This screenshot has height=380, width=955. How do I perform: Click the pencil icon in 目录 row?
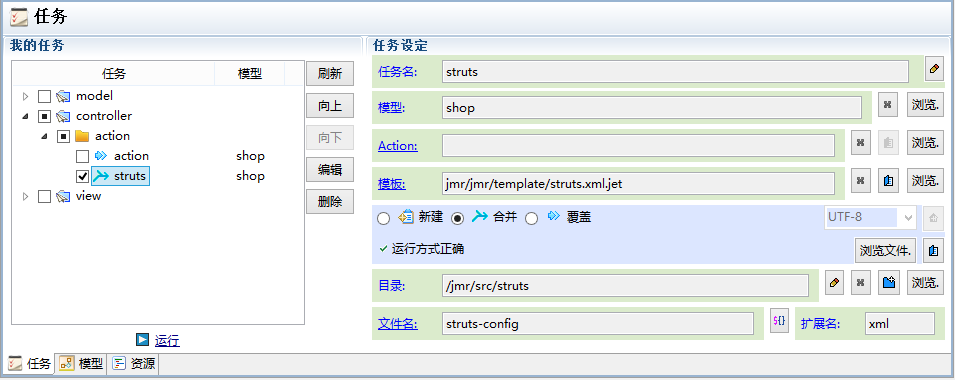point(834,283)
